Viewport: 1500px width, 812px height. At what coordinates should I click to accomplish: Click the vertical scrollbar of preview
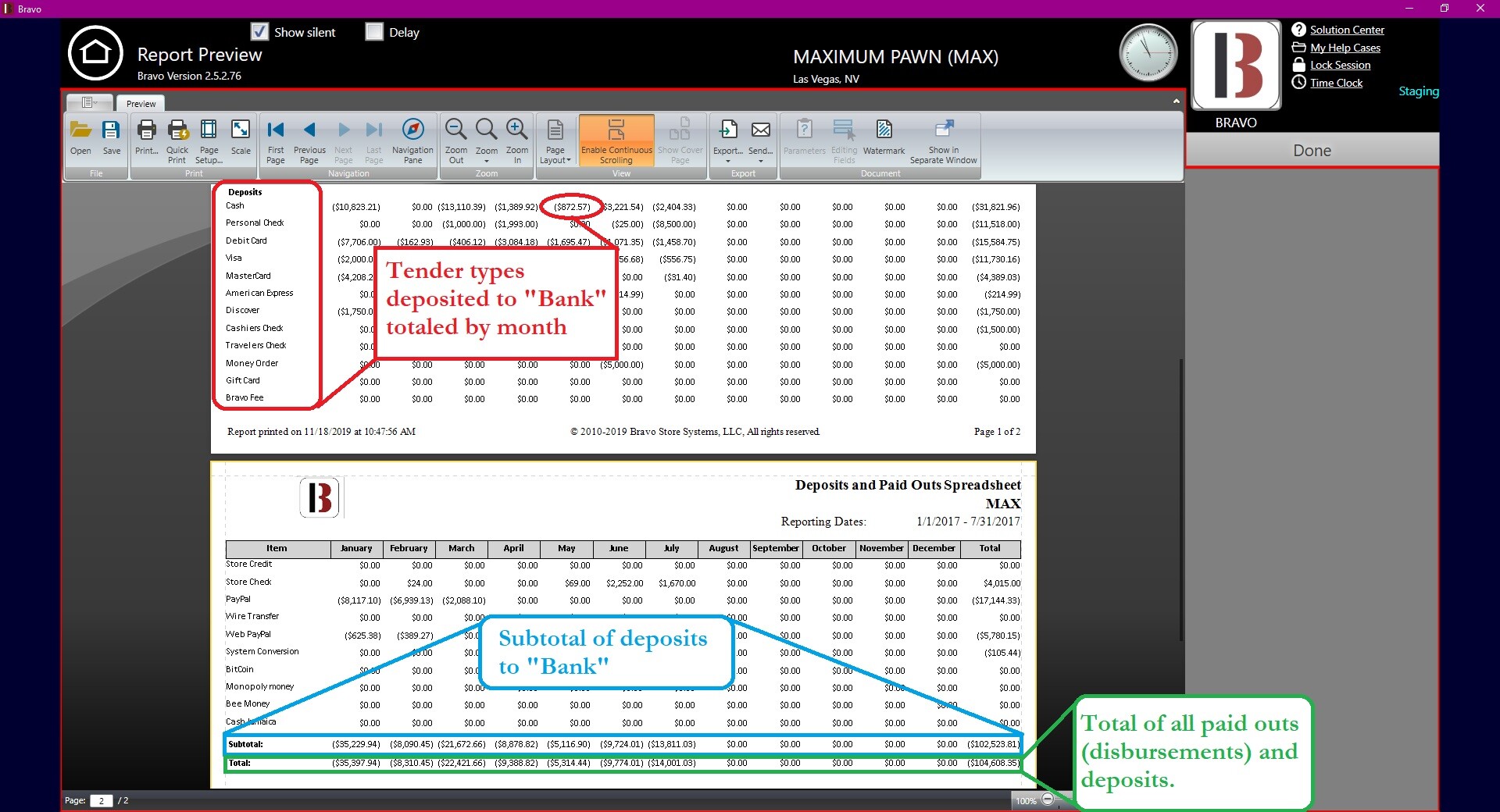tap(1180, 500)
